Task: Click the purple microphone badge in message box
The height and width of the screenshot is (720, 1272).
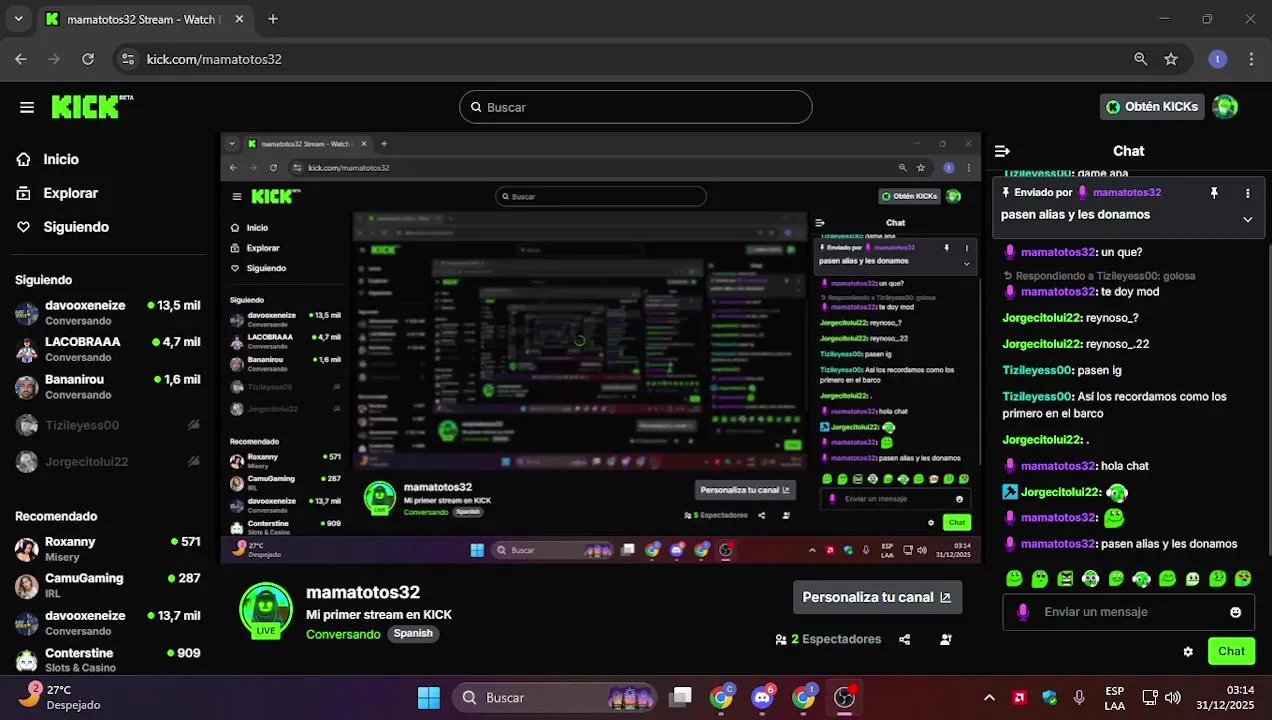Action: click(x=1022, y=612)
